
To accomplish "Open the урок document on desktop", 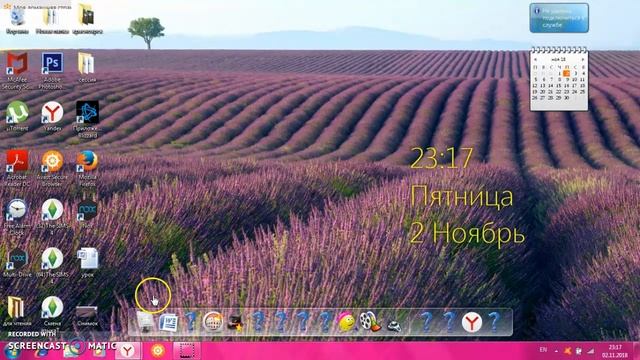I will (x=87, y=262).
